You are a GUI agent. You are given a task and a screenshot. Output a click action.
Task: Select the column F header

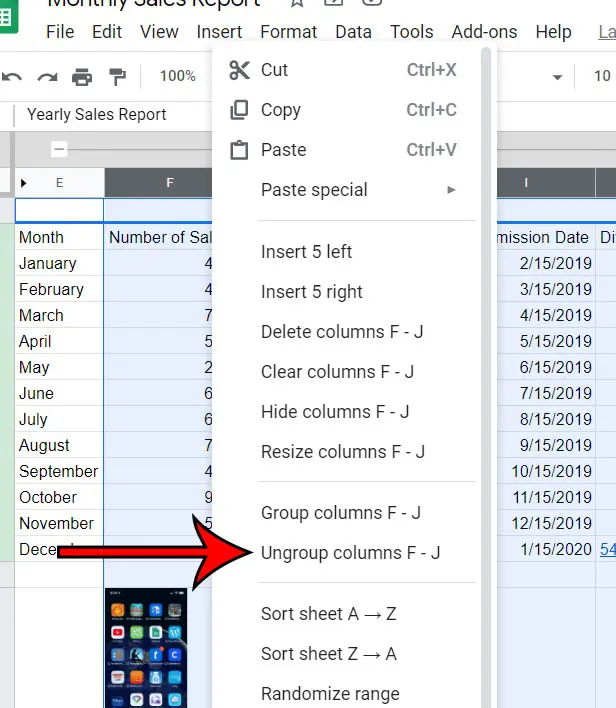(x=158, y=183)
